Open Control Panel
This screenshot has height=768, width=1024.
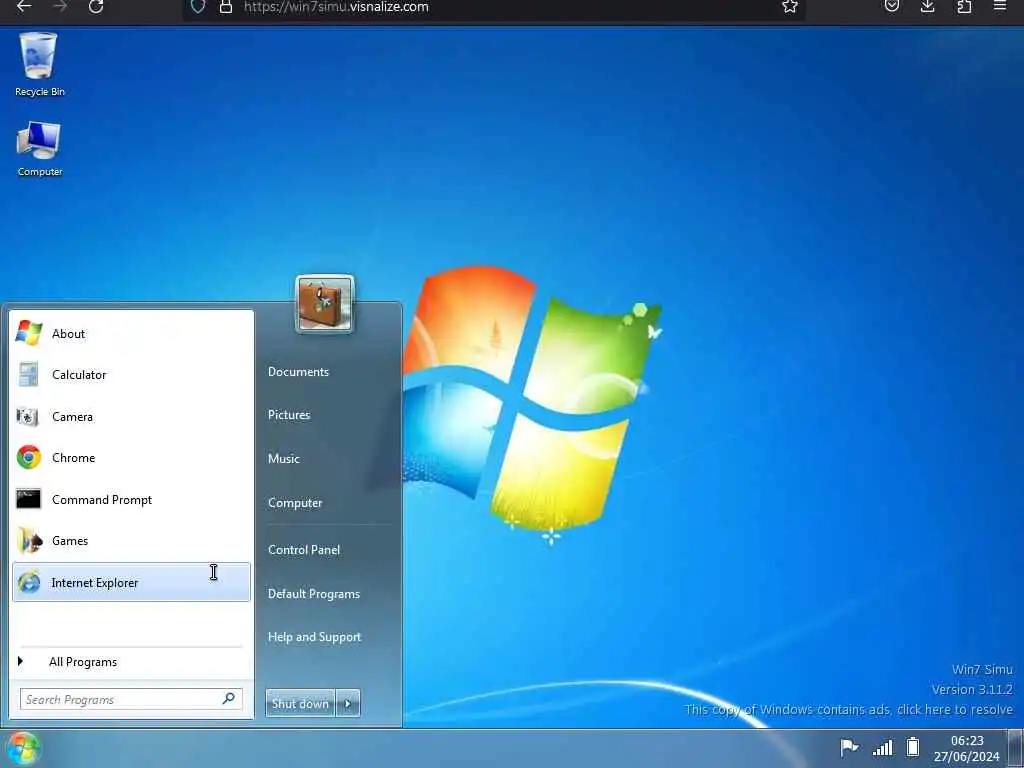point(304,550)
